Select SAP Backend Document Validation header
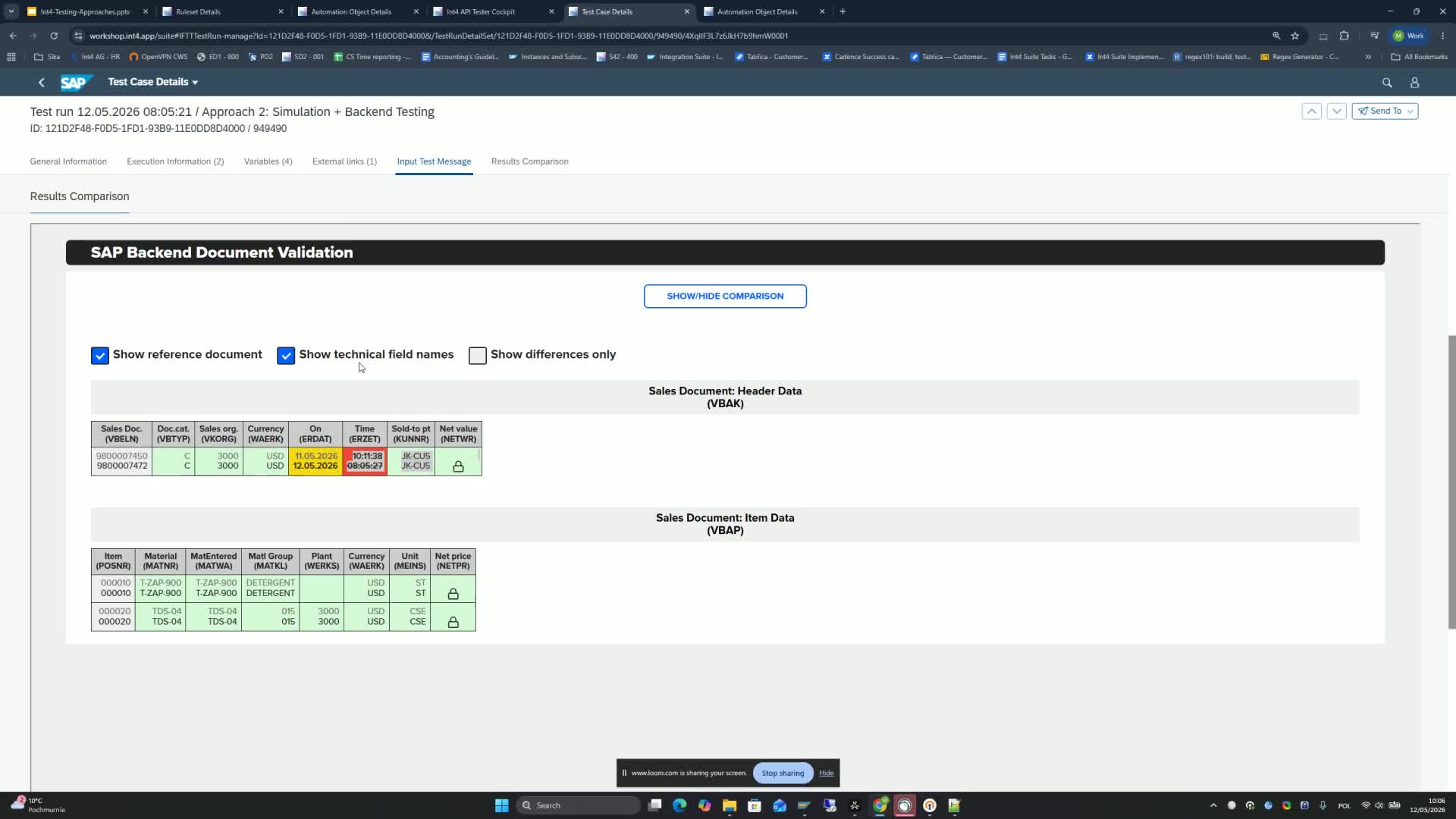Screen dimensions: 1456x819 [x=725, y=253]
